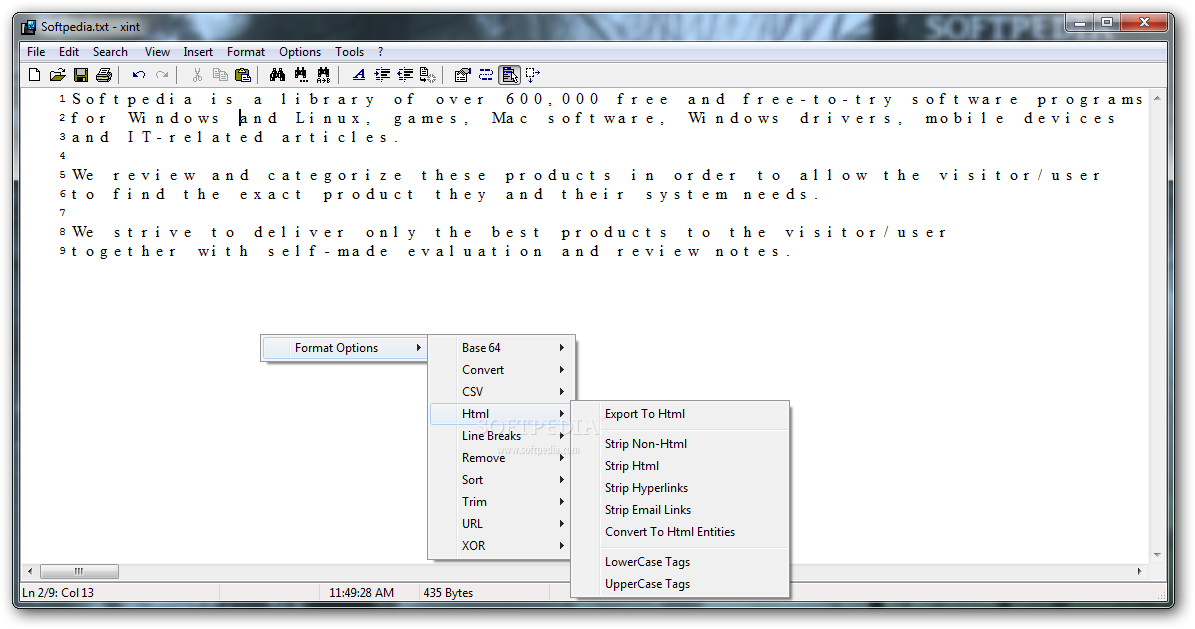Screen dimensions: 1195x629
Task: Choose LowerCase Tags
Action: point(680,562)
